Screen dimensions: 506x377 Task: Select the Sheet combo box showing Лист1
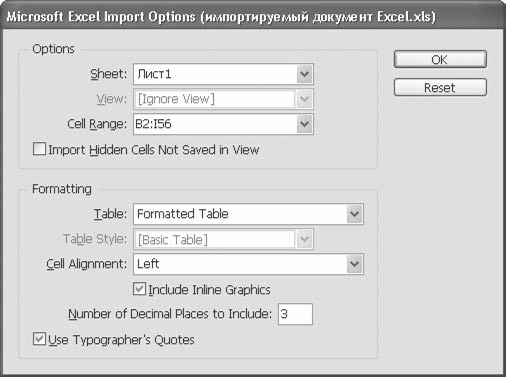(x=223, y=74)
